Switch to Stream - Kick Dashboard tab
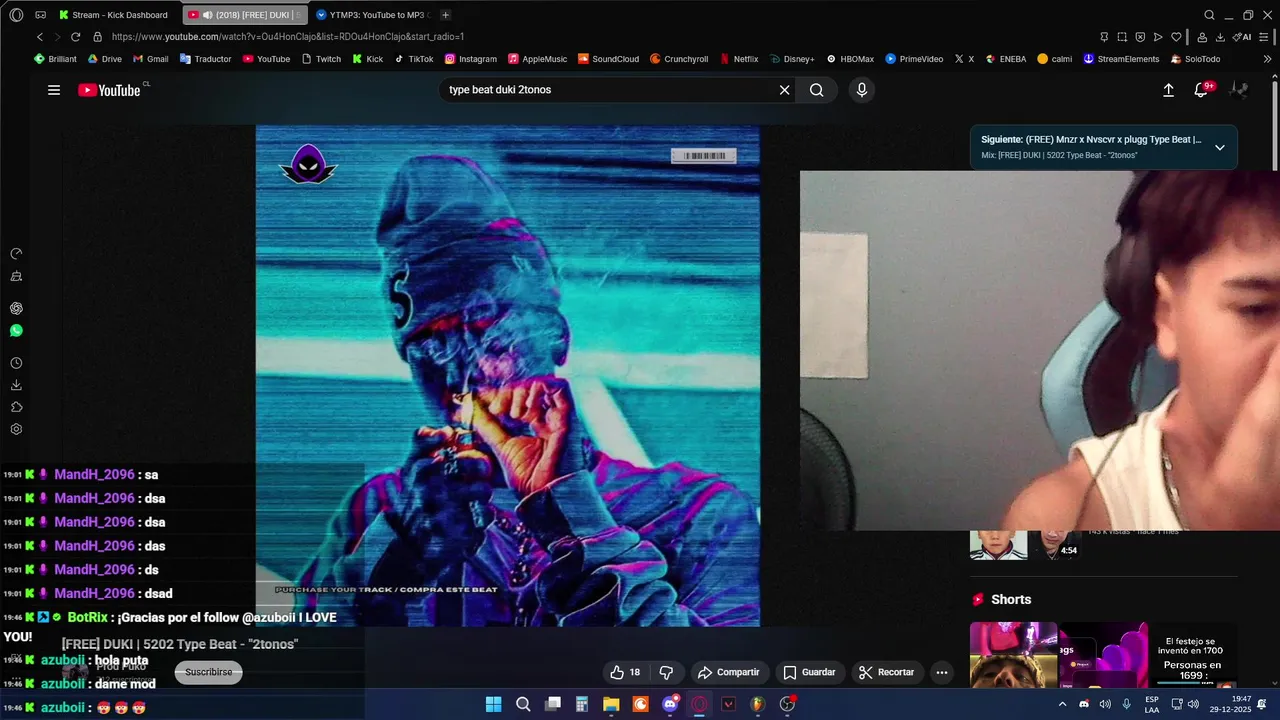 [113, 15]
